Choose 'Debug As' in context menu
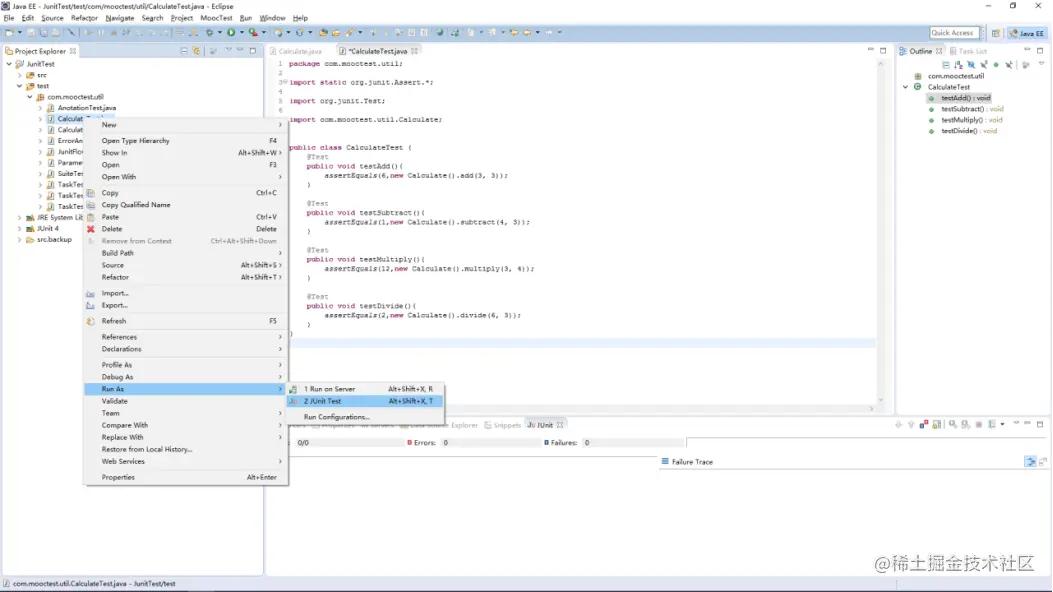The height and width of the screenshot is (592, 1053). click(186, 377)
